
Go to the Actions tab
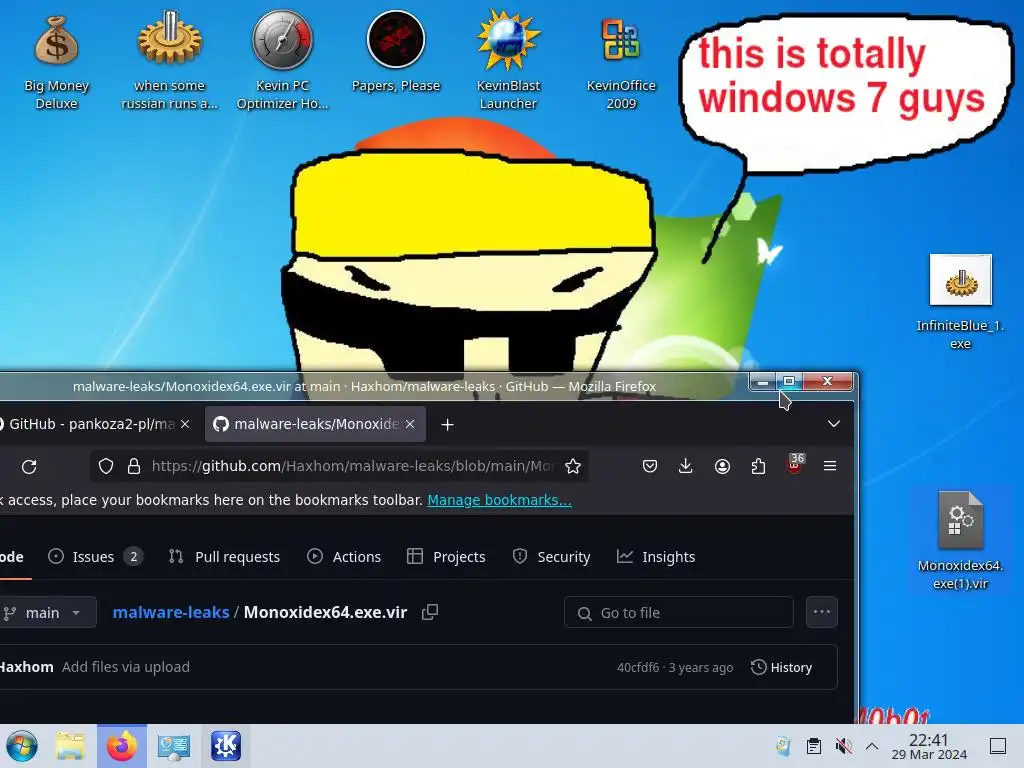pyautogui.click(x=344, y=556)
